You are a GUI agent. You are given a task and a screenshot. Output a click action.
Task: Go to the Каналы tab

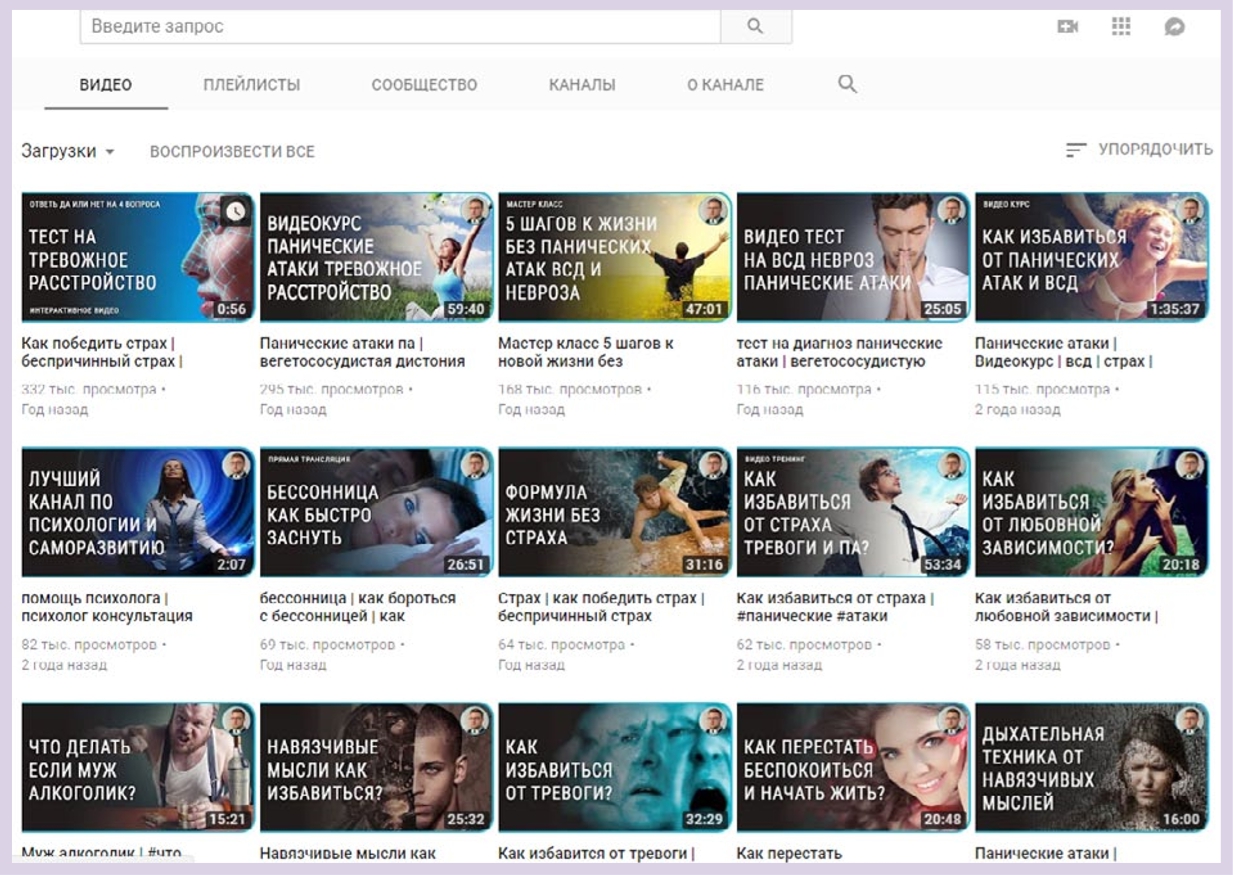(582, 85)
